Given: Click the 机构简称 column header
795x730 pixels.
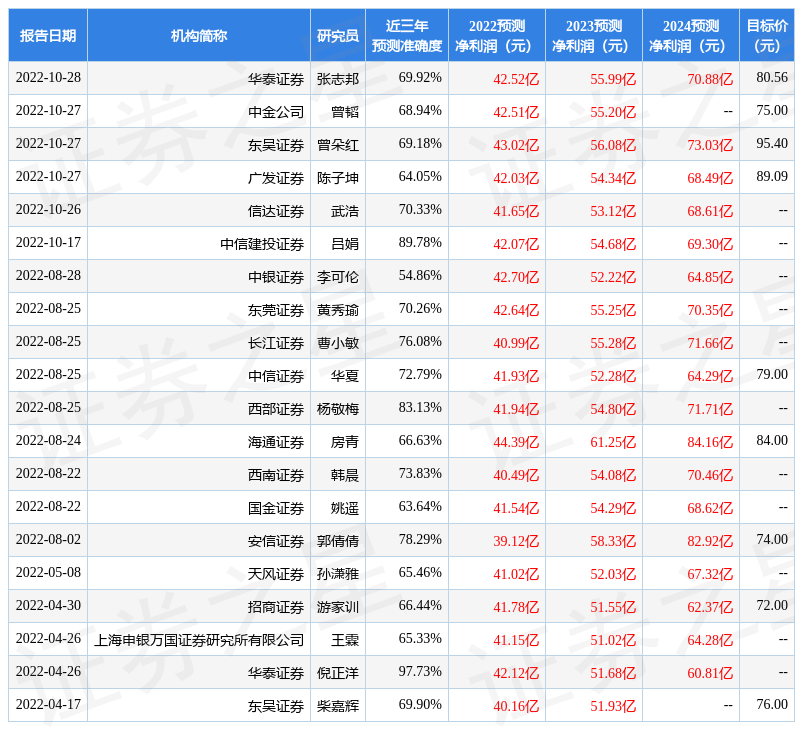Looking at the screenshot, I should [198, 36].
